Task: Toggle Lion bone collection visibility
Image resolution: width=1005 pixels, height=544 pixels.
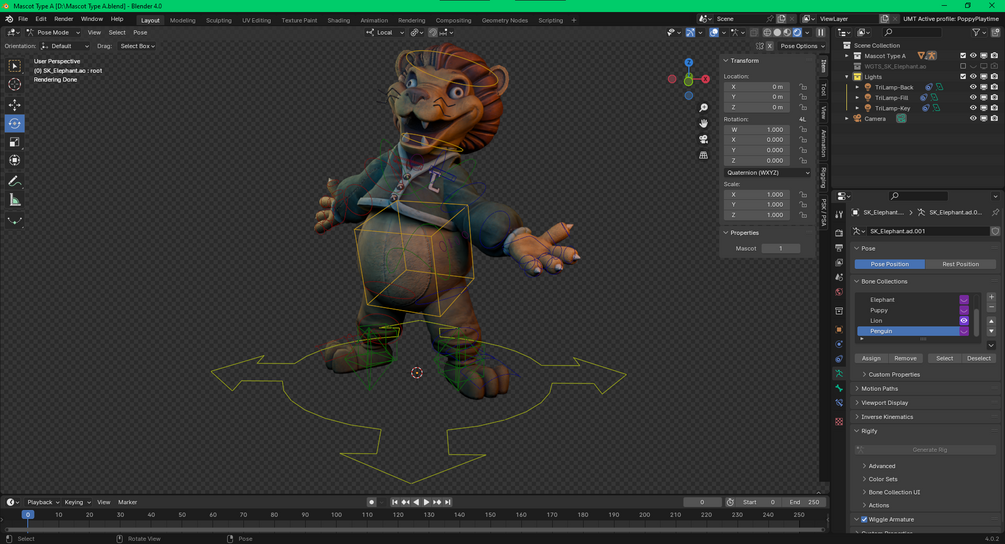Action: (964, 320)
